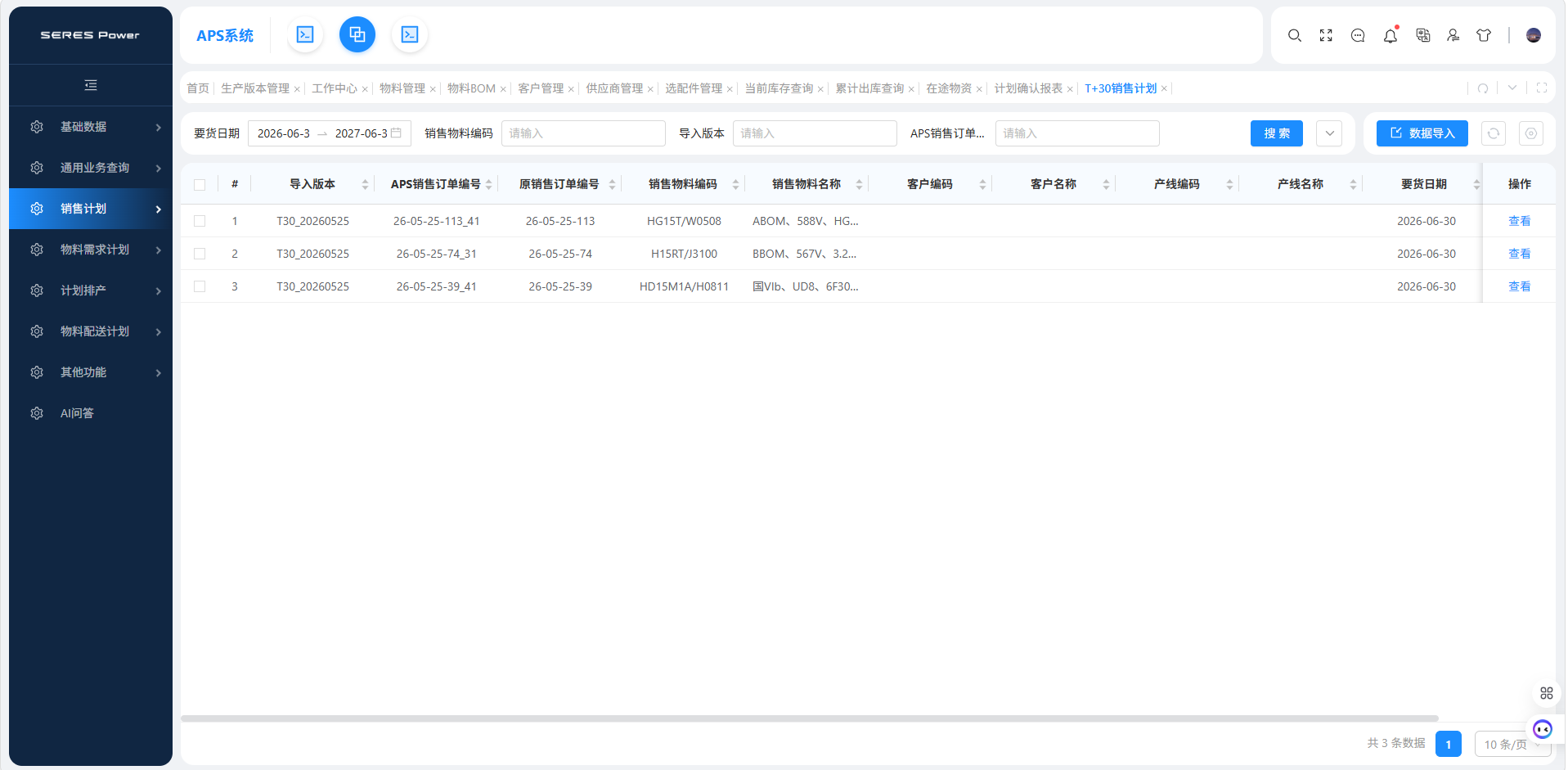This screenshot has width=1568, height=770.
Task: Open the AI问答 sidebar item
Action: tap(91, 413)
